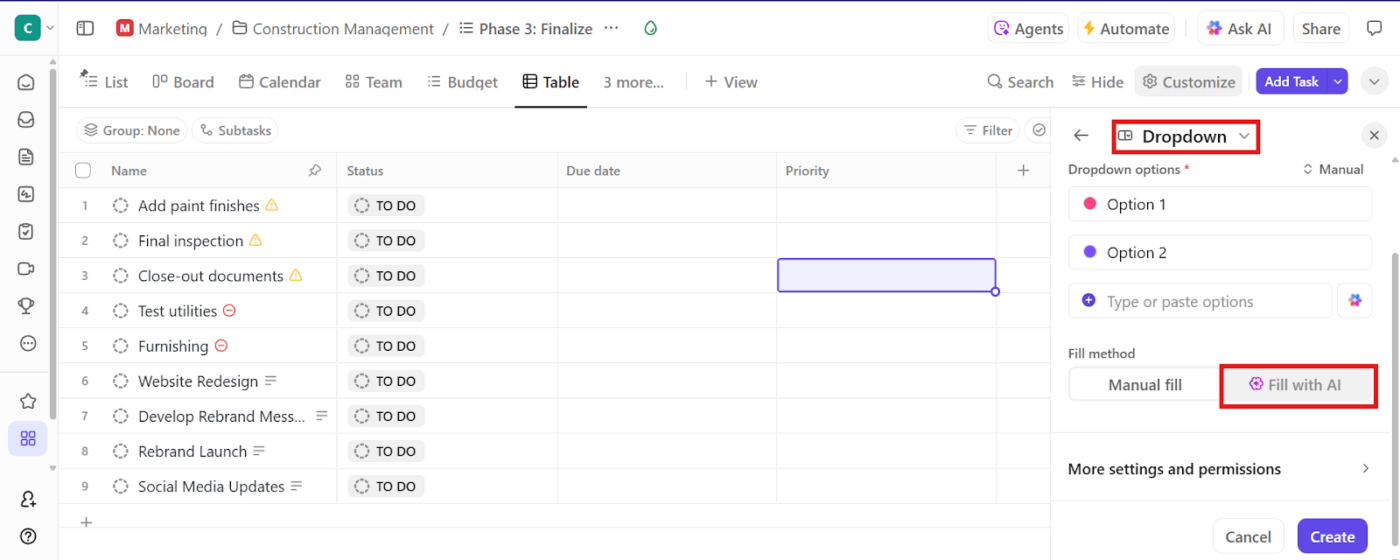This screenshot has width=1400, height=560.
Task: Select Manual fill method
Action: (x=1145, y=385)
